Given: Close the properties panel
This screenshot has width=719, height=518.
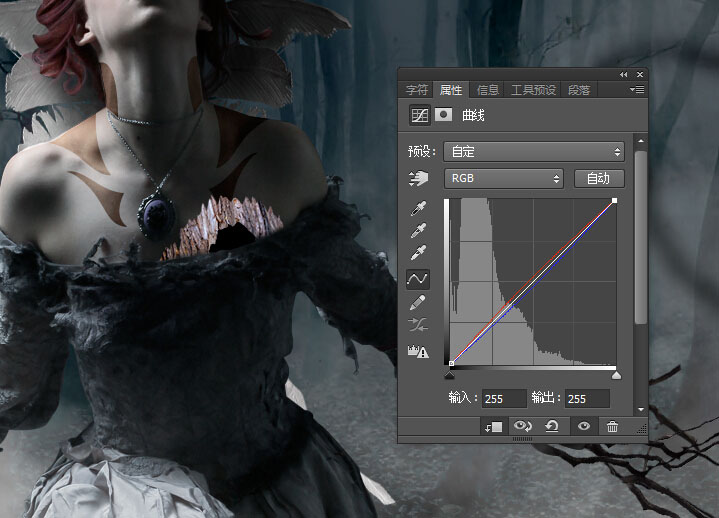Looking at the screenshot, I should [640, 74].
